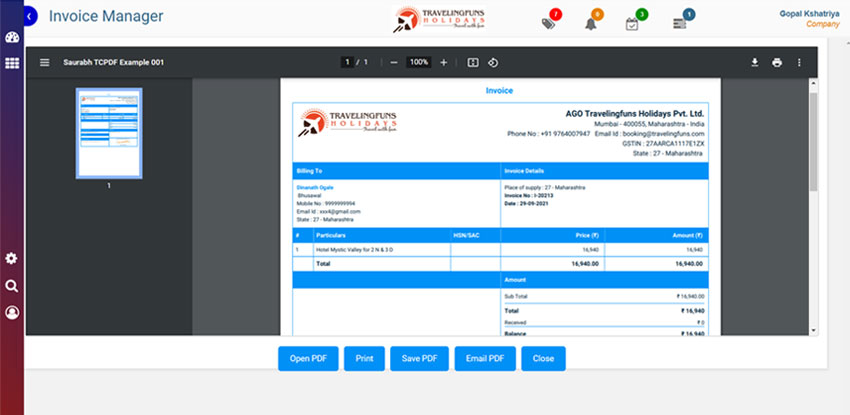Toggle fit to page in PDF toolbar
The image size is (850, 415).
tap(473, 62)
